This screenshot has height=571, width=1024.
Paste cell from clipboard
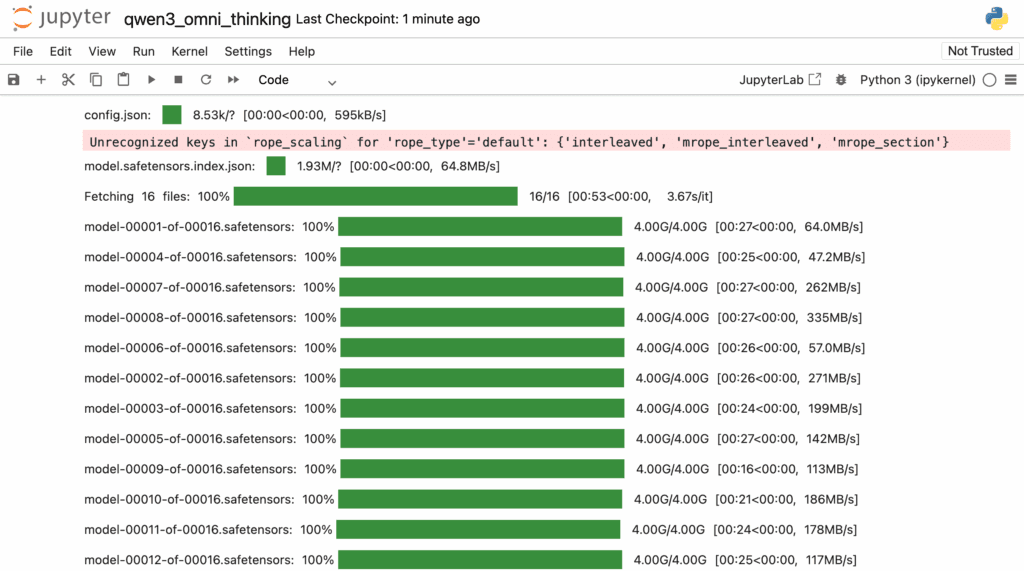coord(123,80)
